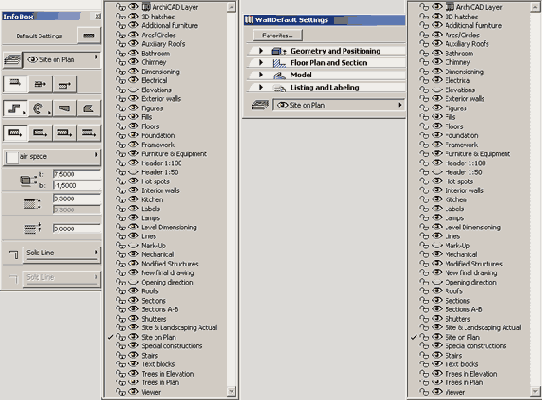This screenshot has height=400, width=542.
Task: Click the left layer menu scroll down arrow
Action: tap(231, 391)
